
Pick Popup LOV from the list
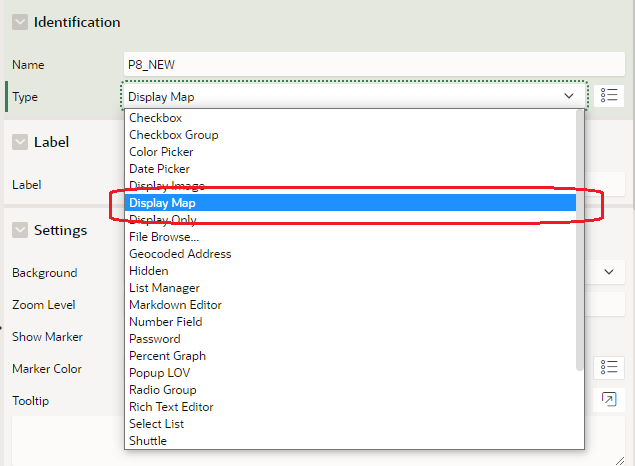point(159,373)
